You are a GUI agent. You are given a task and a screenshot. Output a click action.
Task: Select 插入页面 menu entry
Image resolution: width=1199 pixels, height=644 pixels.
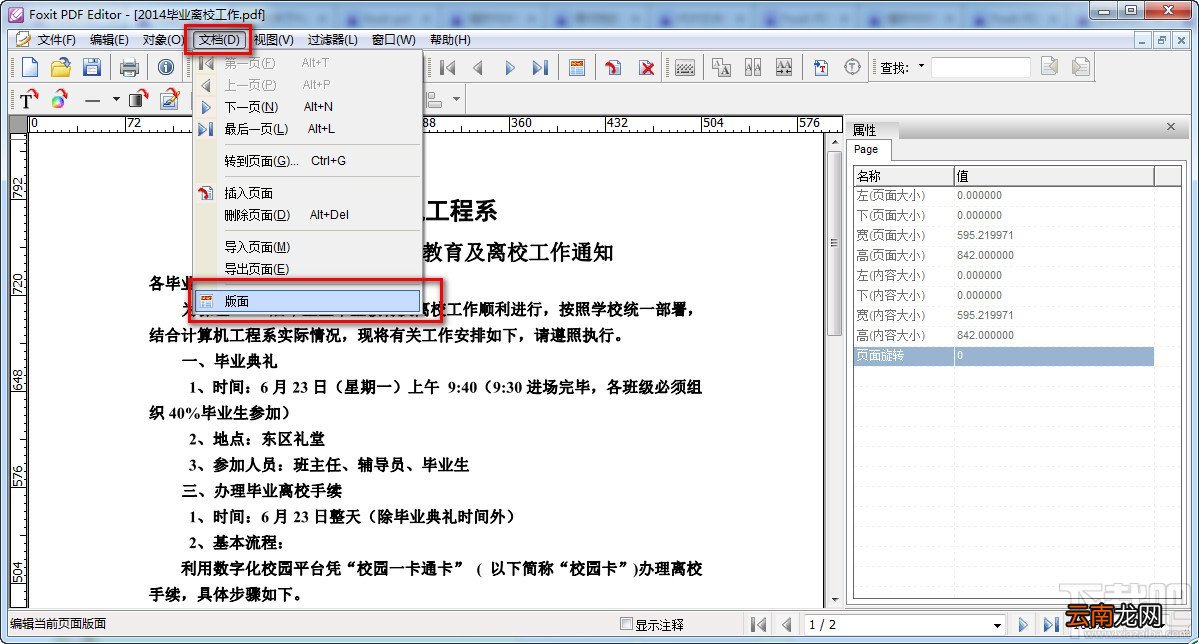(x=307, y=193)
